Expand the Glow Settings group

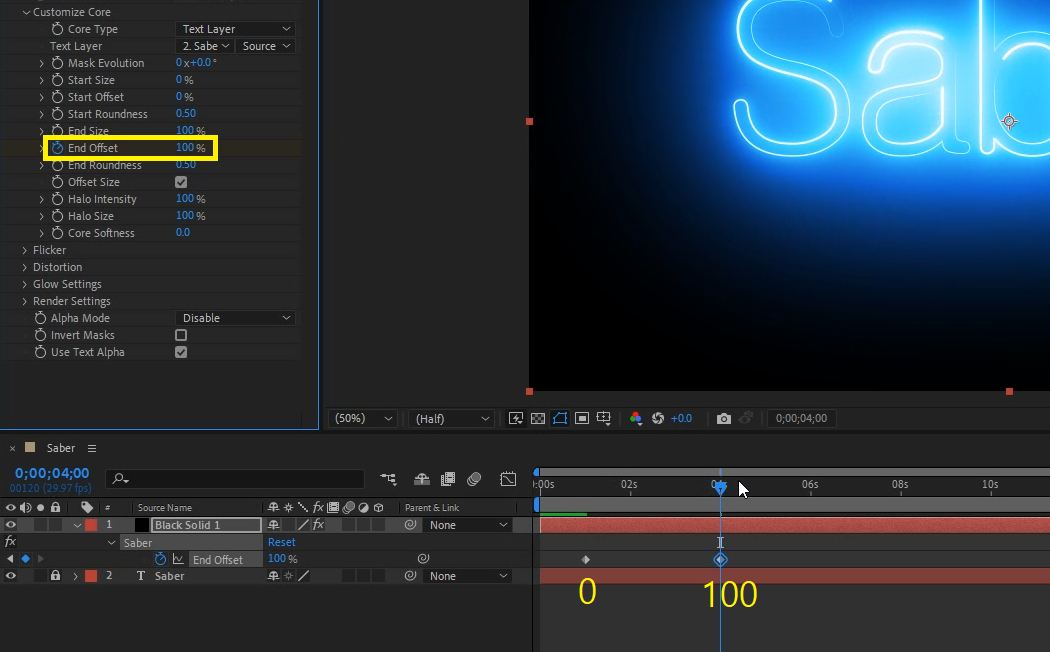click(x=25, y=284)
